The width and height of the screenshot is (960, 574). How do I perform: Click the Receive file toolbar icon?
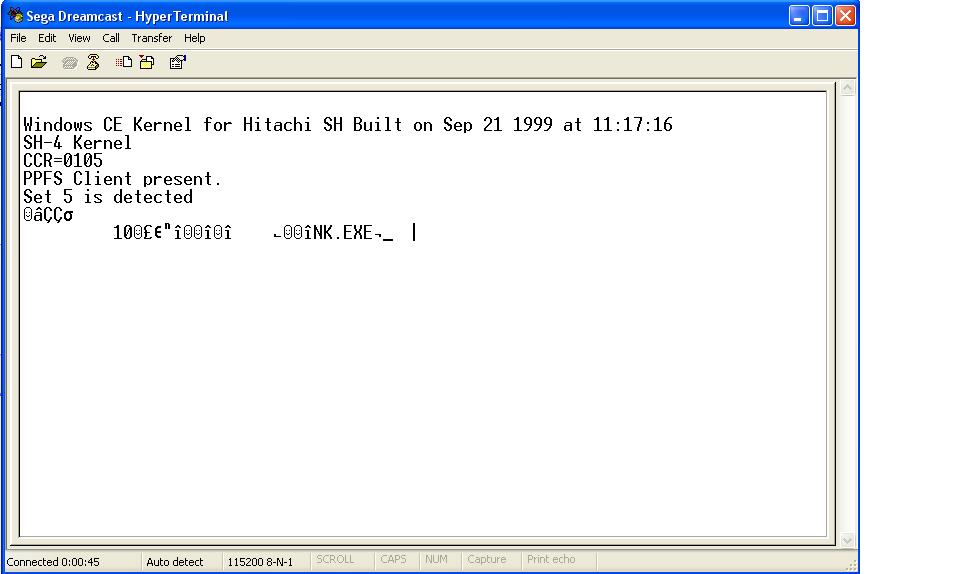[x=147, y=62]
